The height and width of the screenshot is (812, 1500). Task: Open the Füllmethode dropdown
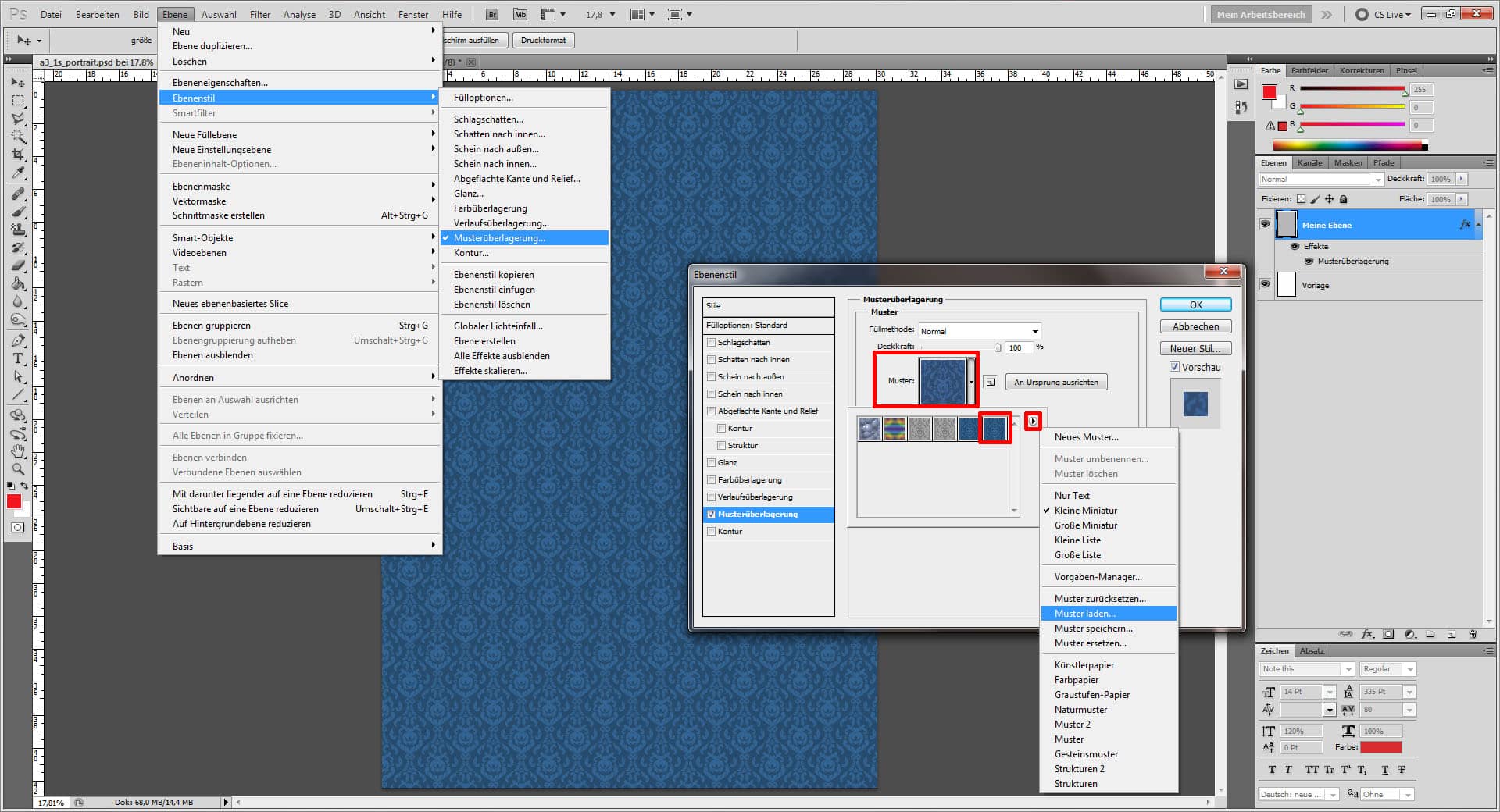979,331
